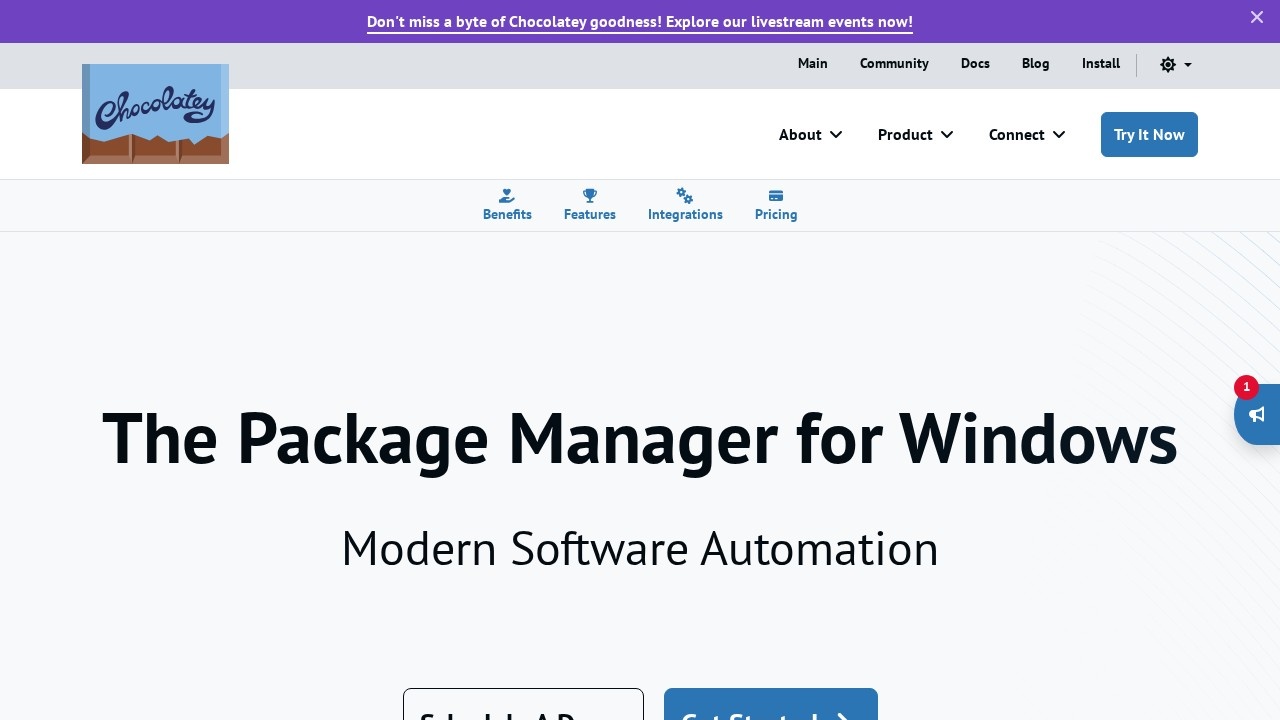Viewport: 1280px width, 720px height.
Task: Open the Docs link in top bar
Action: pos(975,64)
